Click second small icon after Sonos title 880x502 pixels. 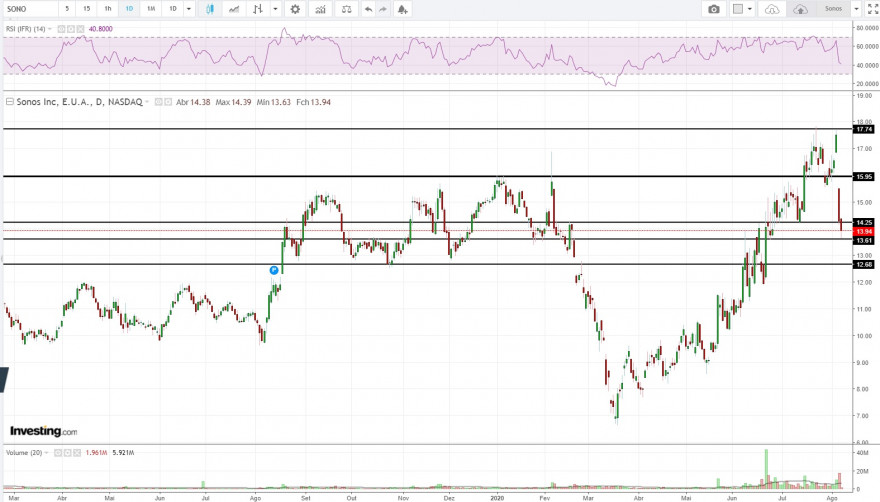coord(167,102)
